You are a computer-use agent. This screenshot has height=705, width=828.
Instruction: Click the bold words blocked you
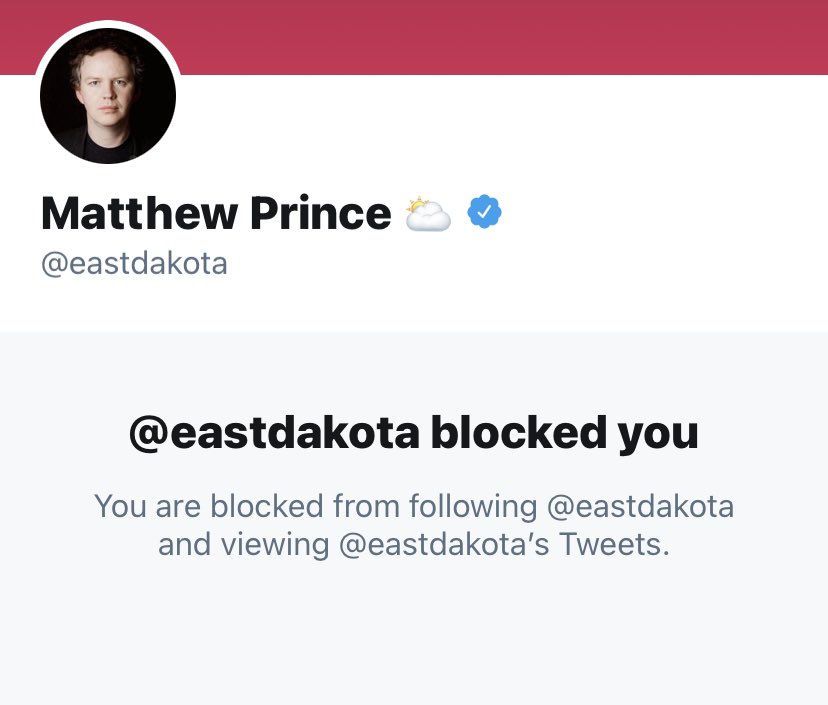(x=564, y=433)
